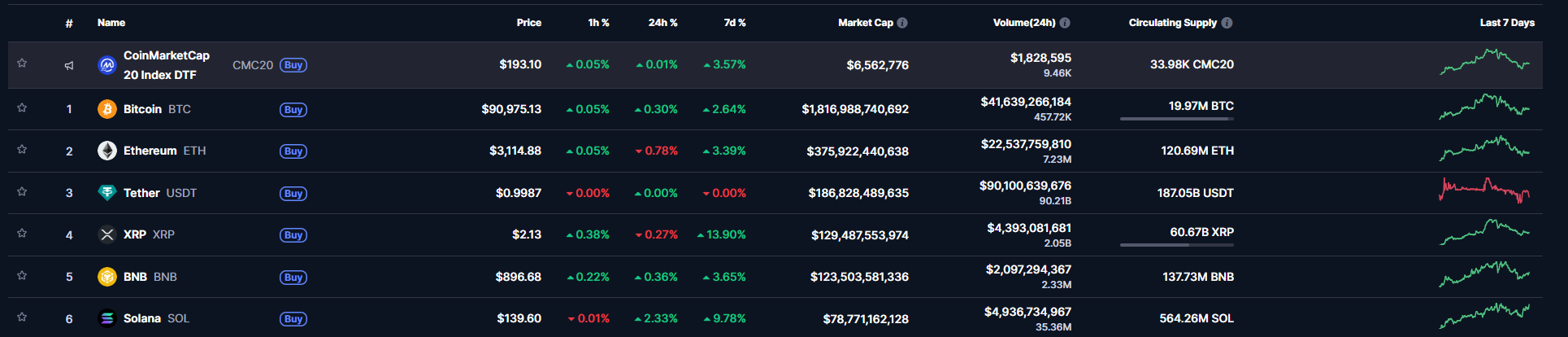
Task: Click the Ethereum diamond logo icon
Action: (x=106, y=151)
